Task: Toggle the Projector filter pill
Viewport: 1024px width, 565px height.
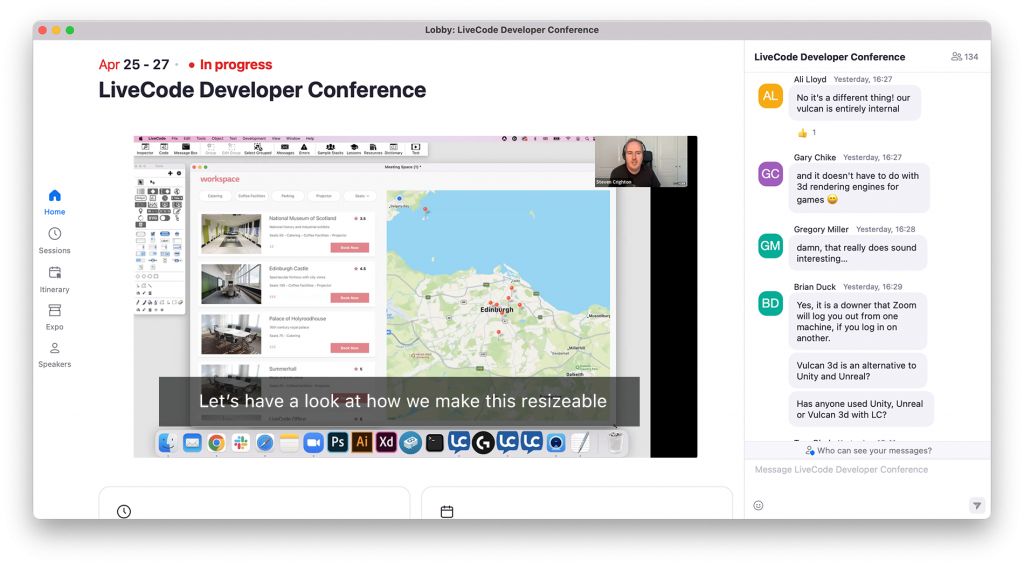Action: (323, 196)
